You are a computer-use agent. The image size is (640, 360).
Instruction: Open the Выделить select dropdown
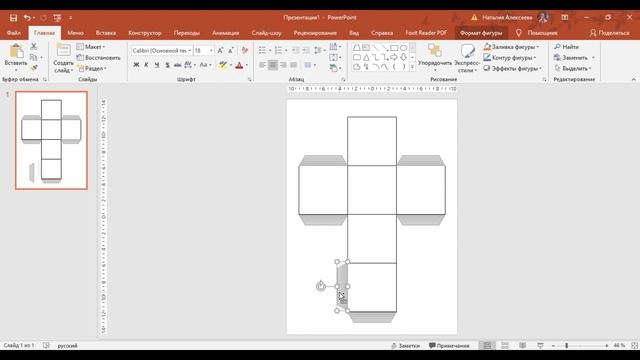tap(573, 68)
